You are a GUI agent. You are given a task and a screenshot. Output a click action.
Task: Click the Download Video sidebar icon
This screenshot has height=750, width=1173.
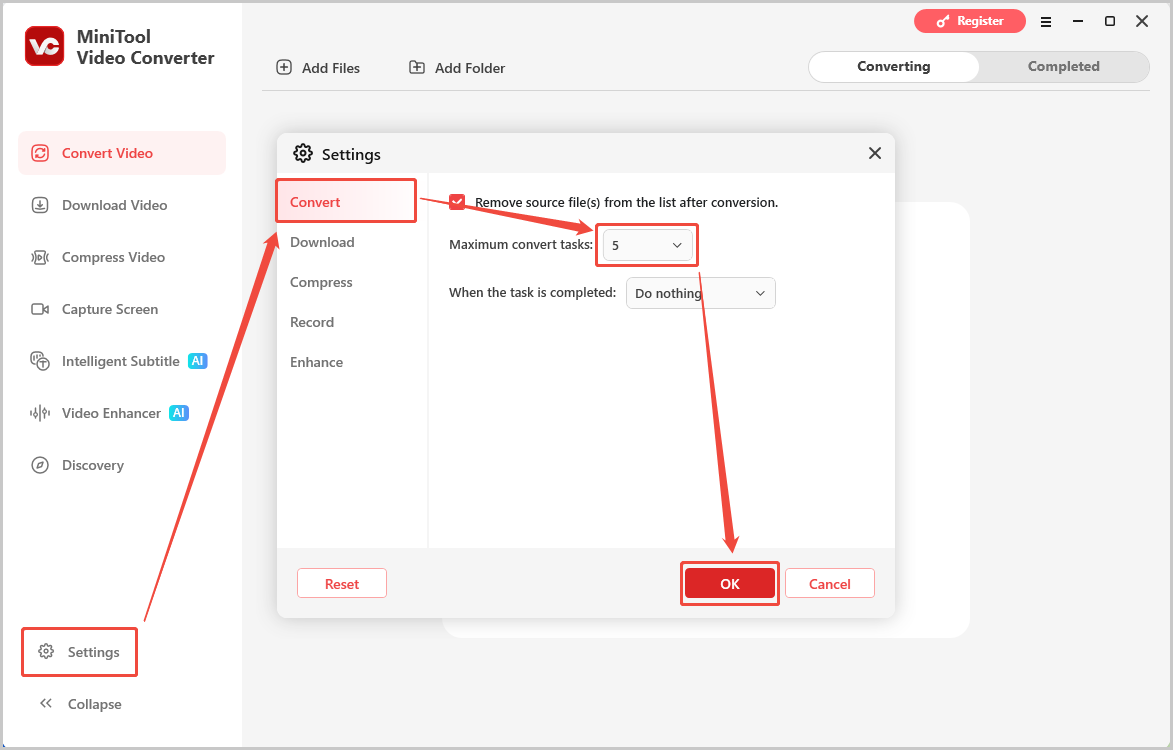(x=40, y=205)
